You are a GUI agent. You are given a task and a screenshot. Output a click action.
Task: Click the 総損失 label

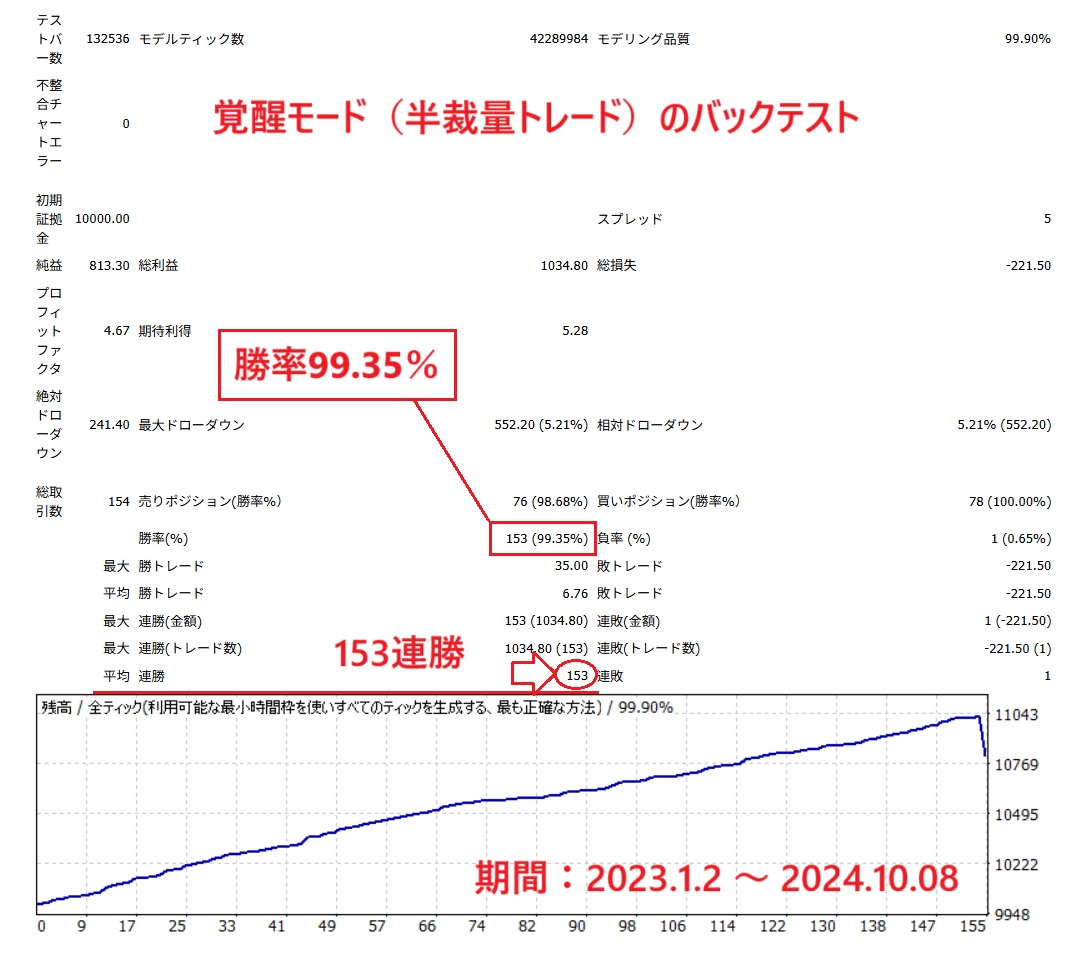tap(616, 265)
